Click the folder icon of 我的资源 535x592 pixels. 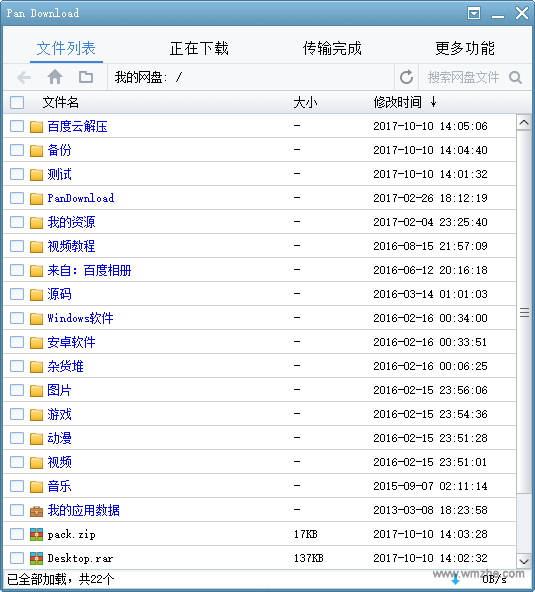(36, 223)
